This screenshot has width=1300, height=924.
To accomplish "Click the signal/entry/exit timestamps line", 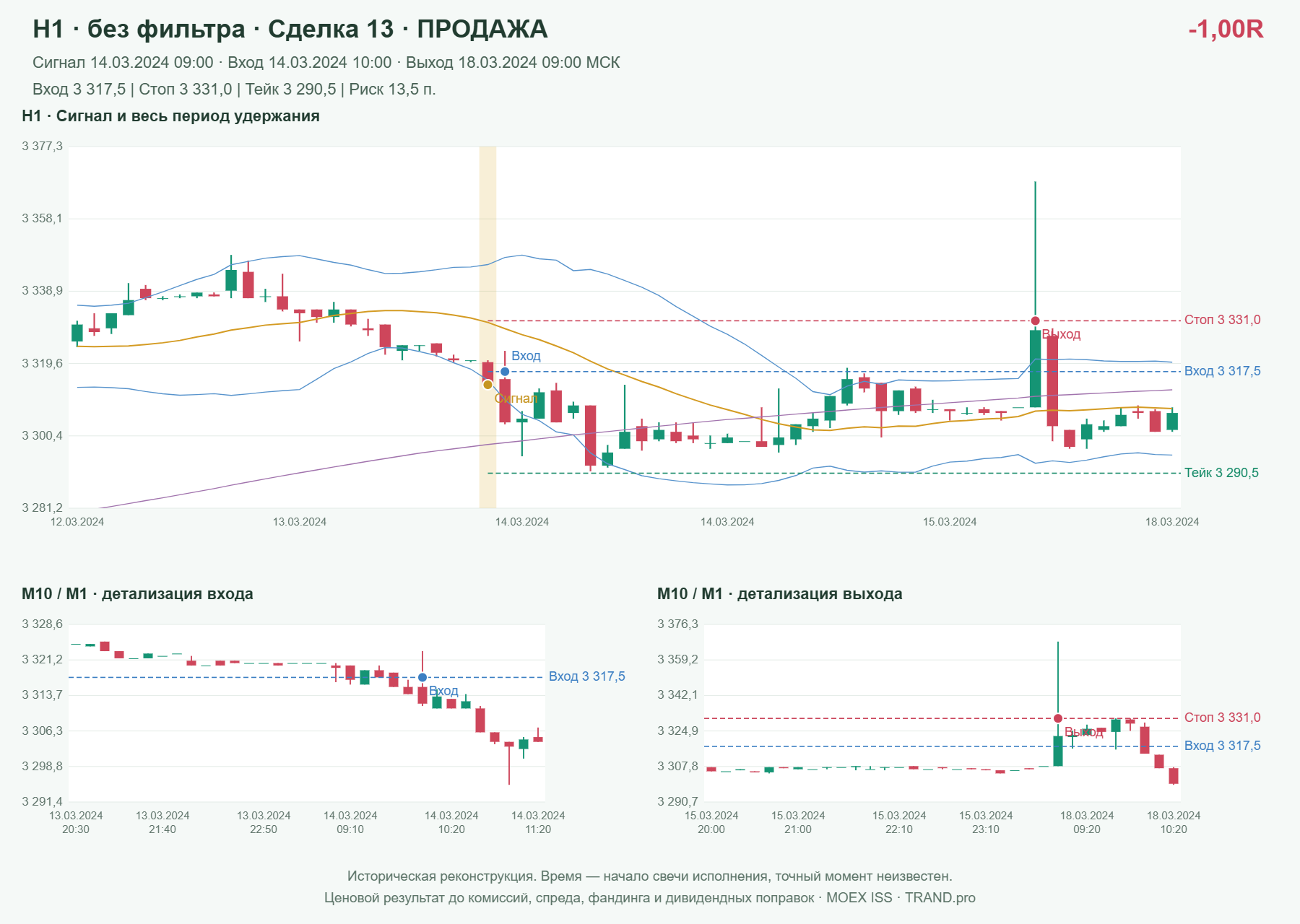I will click(x=326, y=63).
